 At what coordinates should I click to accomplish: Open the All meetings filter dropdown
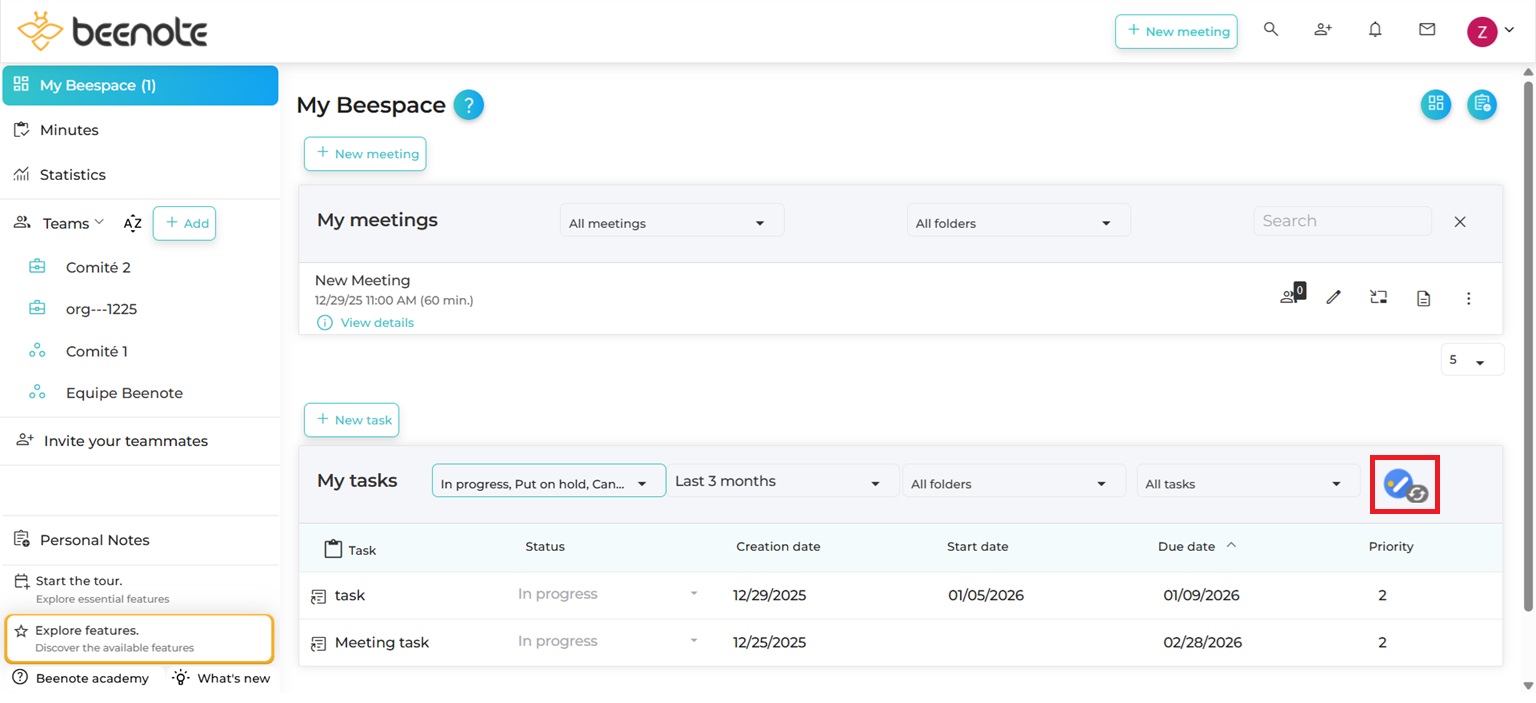pyautogui.click(x=671, y=220)
